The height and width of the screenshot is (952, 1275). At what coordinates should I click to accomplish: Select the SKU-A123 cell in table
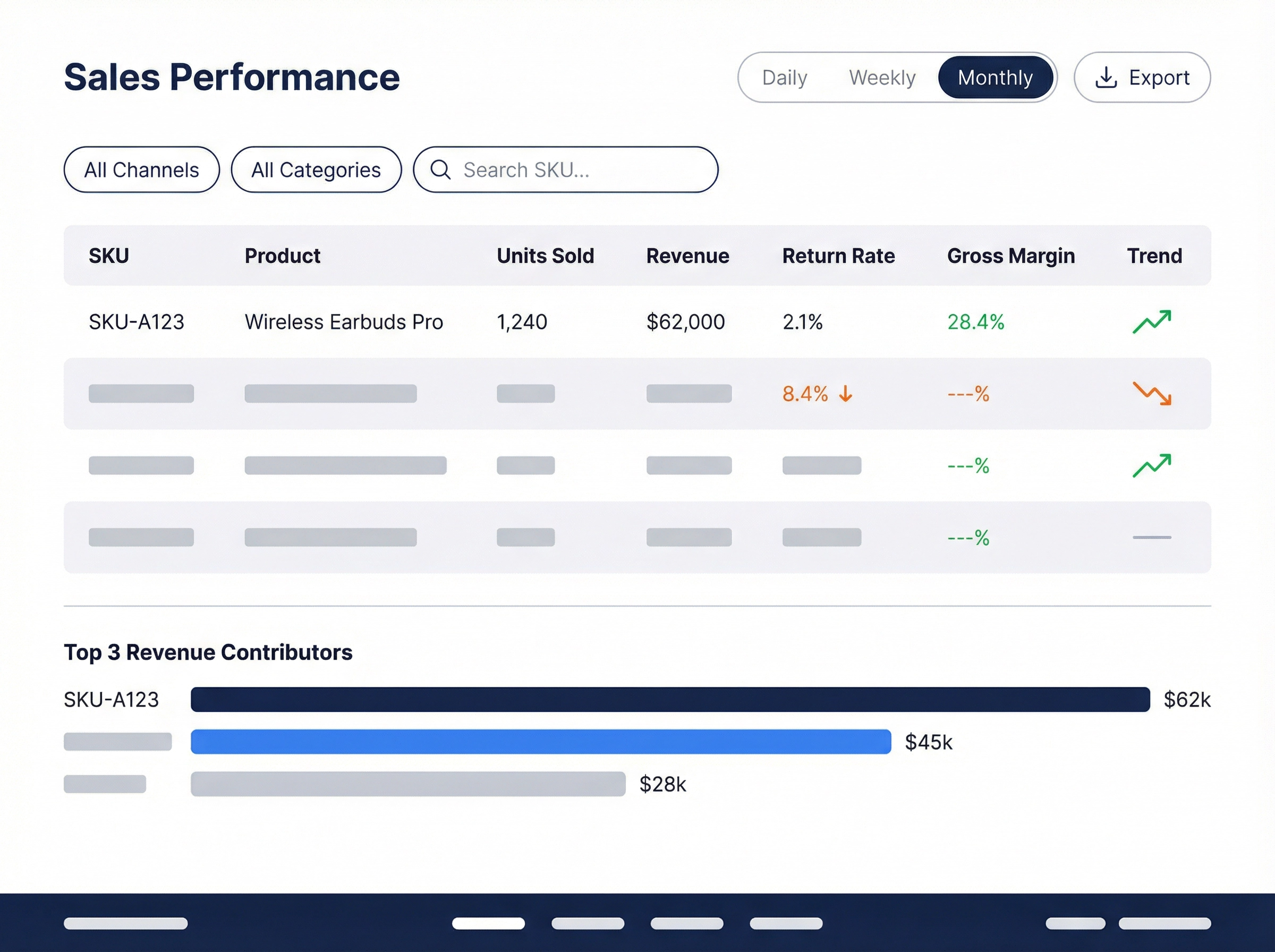(137, 321)
